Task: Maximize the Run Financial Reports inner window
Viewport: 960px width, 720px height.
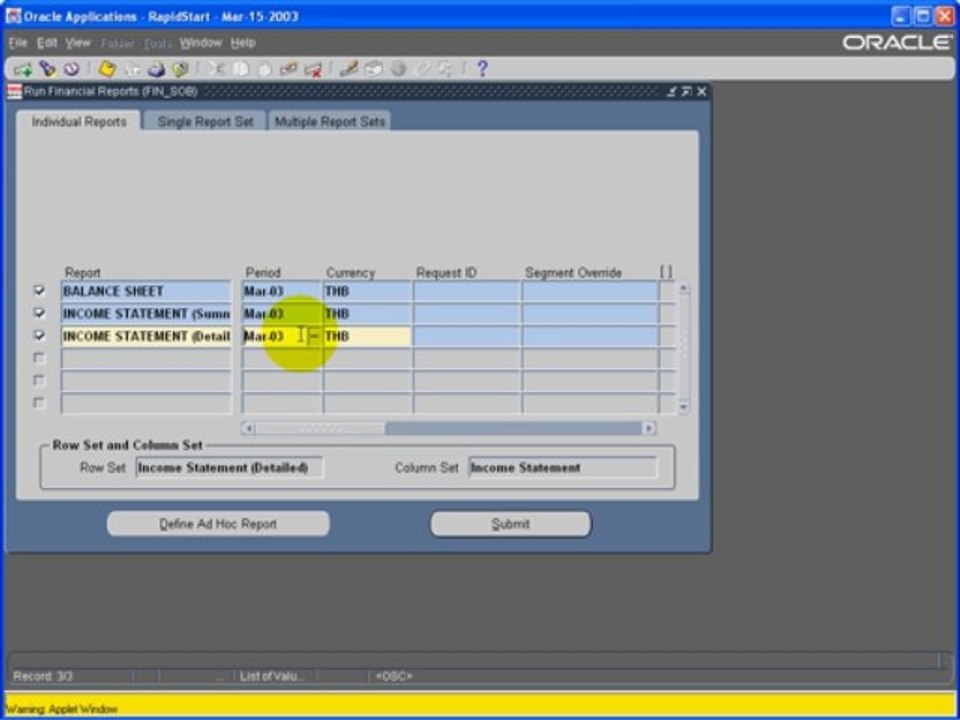Action: click(686, 92)
